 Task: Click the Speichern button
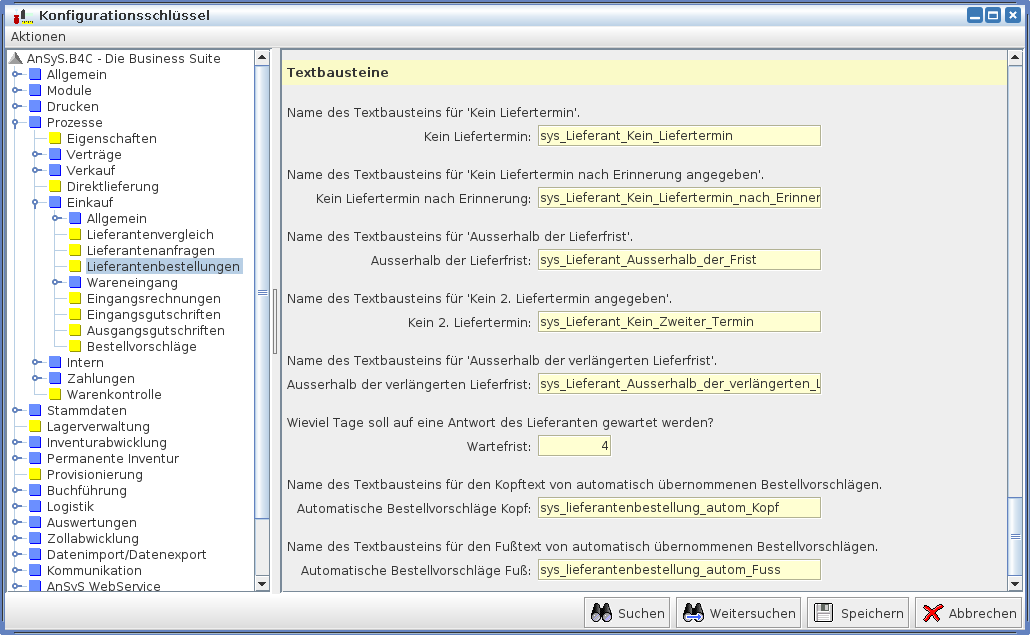point(858,614)
